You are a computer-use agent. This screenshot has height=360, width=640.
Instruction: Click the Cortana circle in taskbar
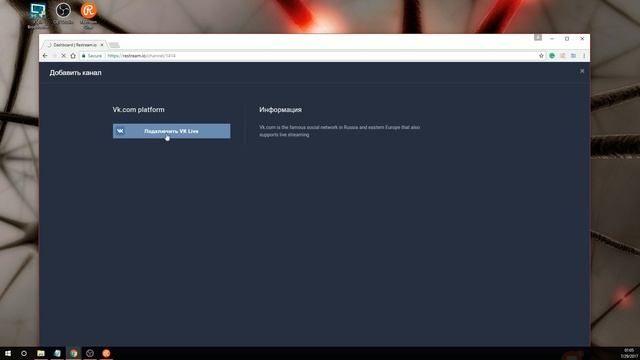pos(24,353)
